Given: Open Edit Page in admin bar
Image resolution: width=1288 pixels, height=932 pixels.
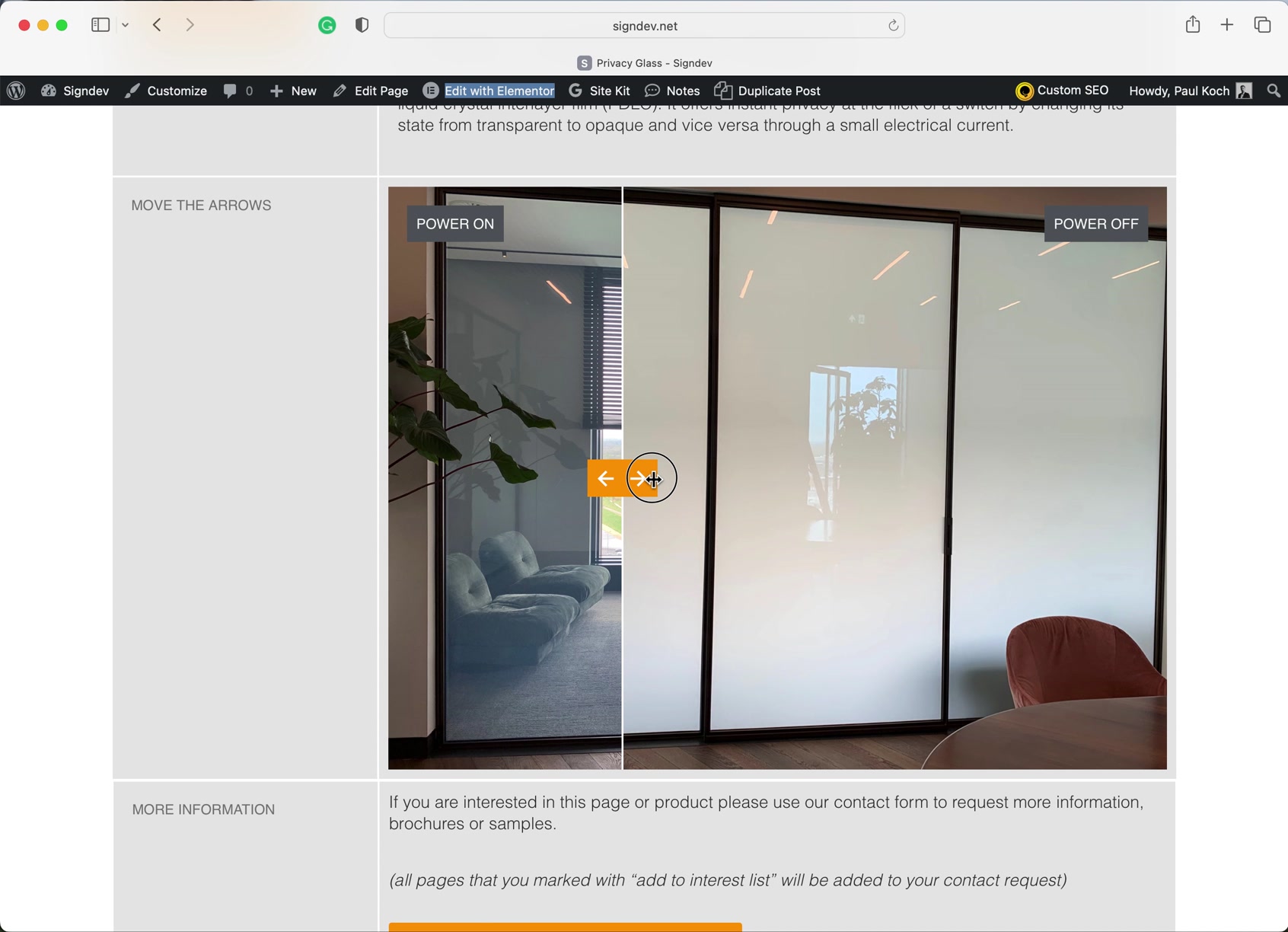Looking at the screenshot, I should [371, 91].
